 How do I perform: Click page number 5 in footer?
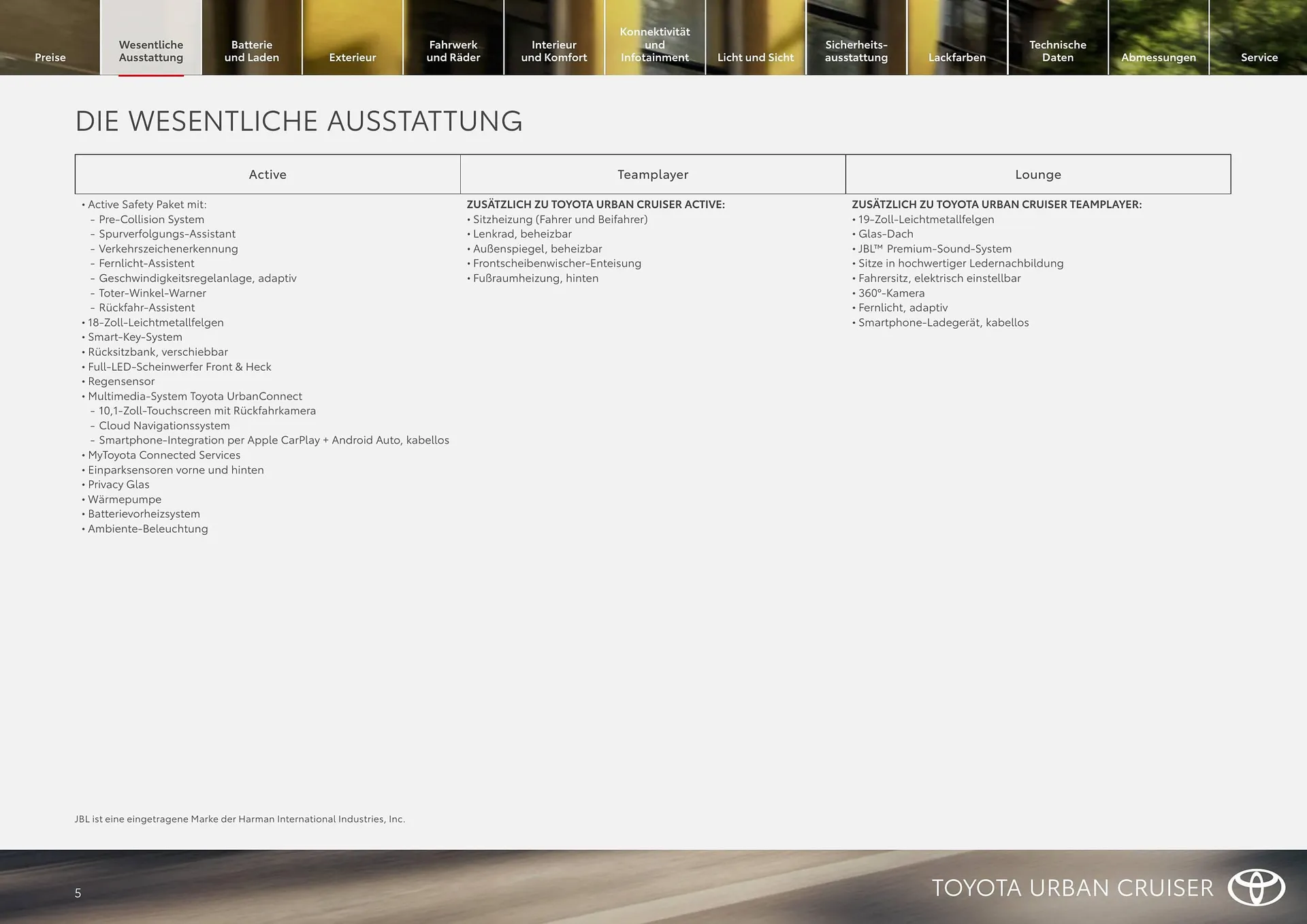(x=78, y=893)
